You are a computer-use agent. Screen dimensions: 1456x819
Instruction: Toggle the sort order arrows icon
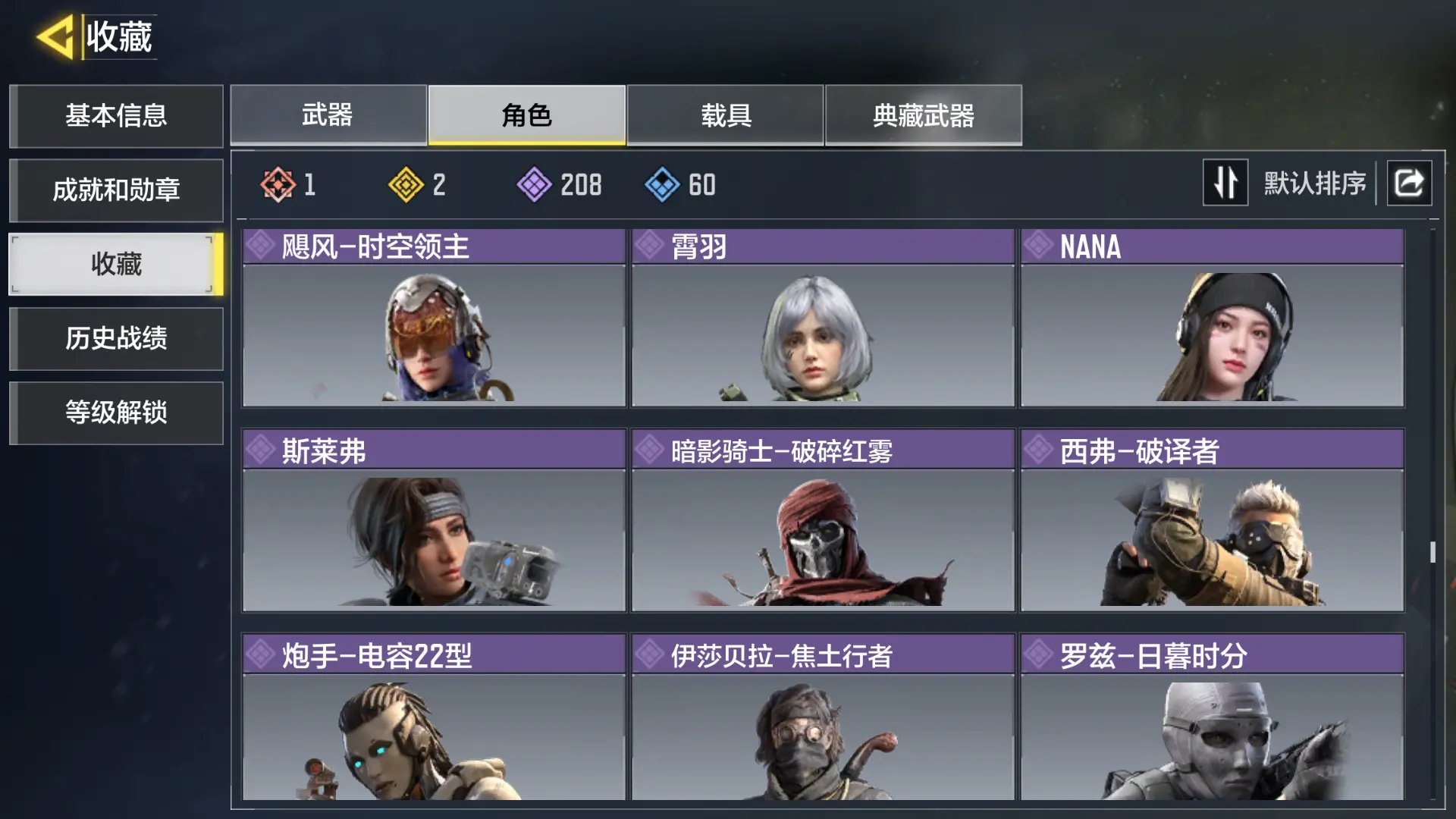click(1225, 183)
